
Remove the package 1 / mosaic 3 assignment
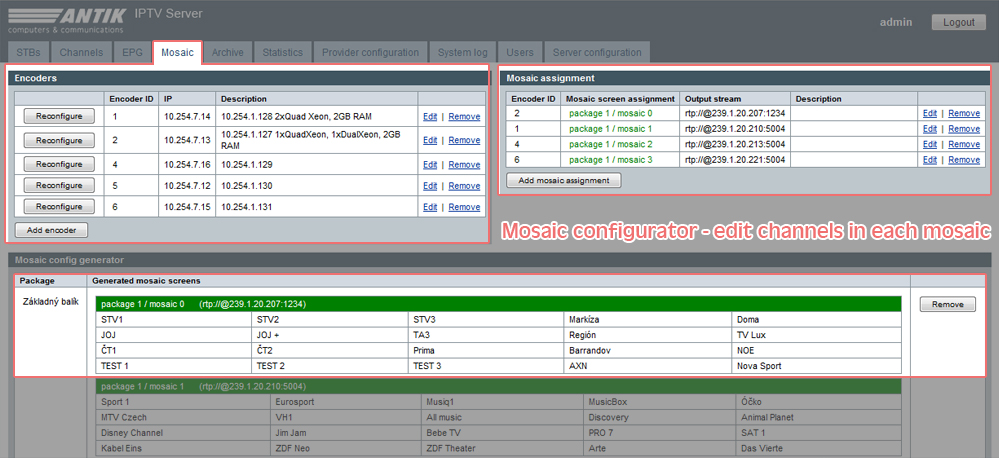964,159
